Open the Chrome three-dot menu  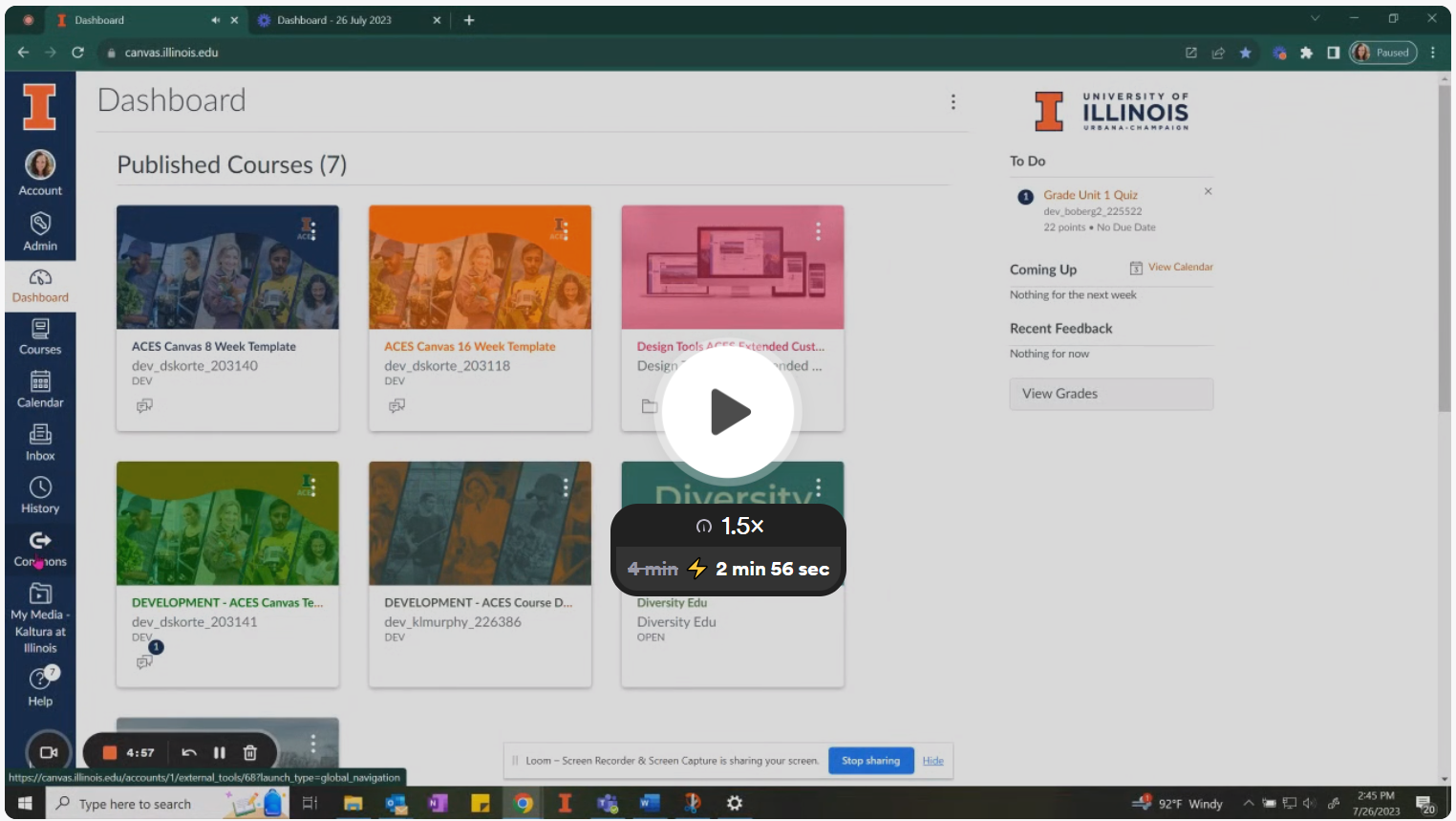(1433, 53)
